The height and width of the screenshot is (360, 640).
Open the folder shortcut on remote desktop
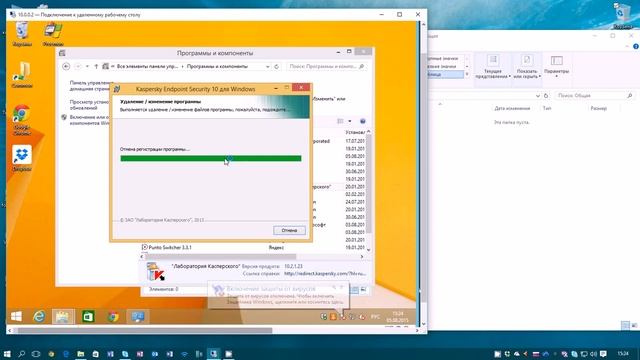(x=22, y=75)
